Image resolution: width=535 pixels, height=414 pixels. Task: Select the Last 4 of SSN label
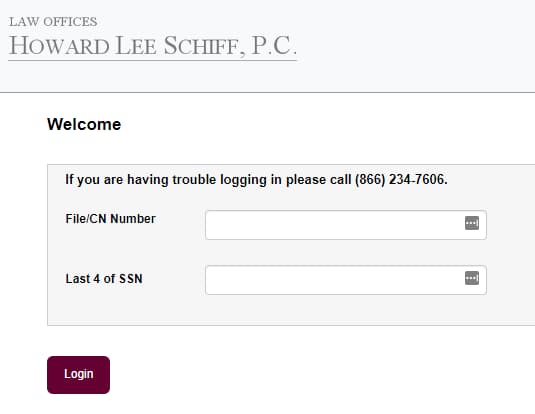[x=104, y=279]
